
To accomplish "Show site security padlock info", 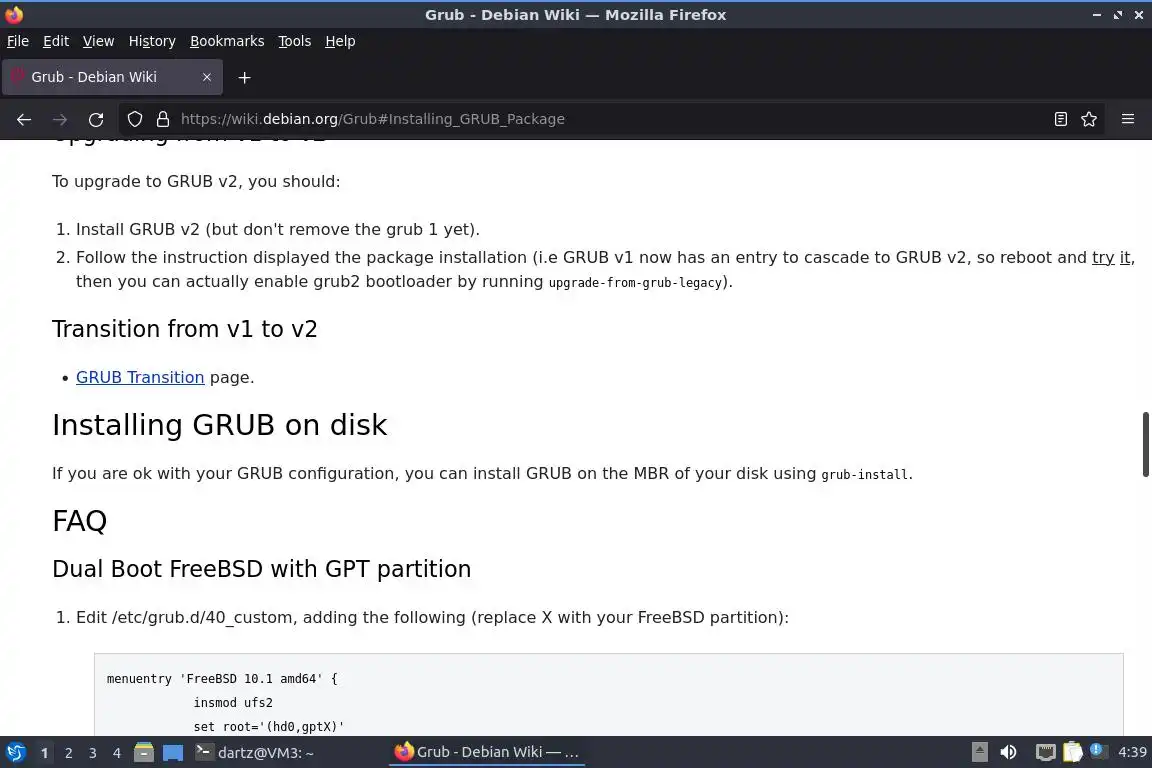I will (x=163, y=119).
